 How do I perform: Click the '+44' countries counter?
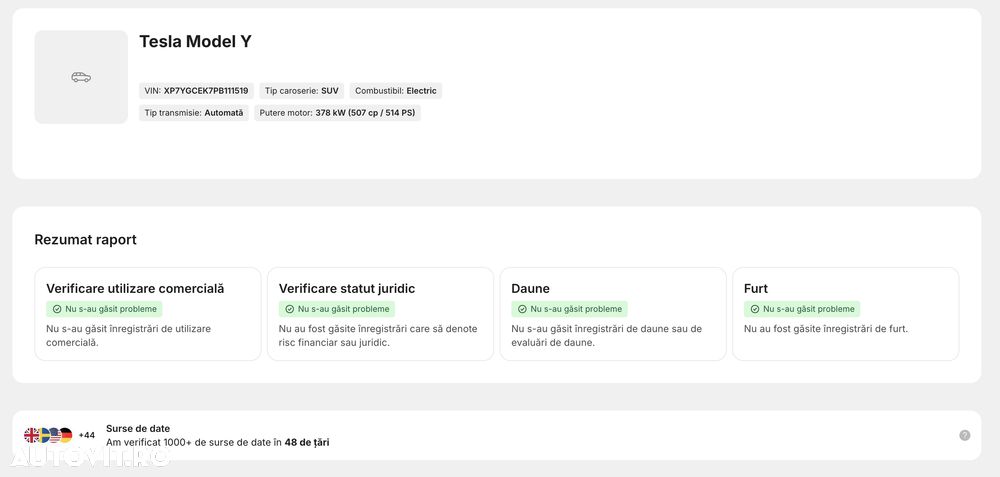87,436
